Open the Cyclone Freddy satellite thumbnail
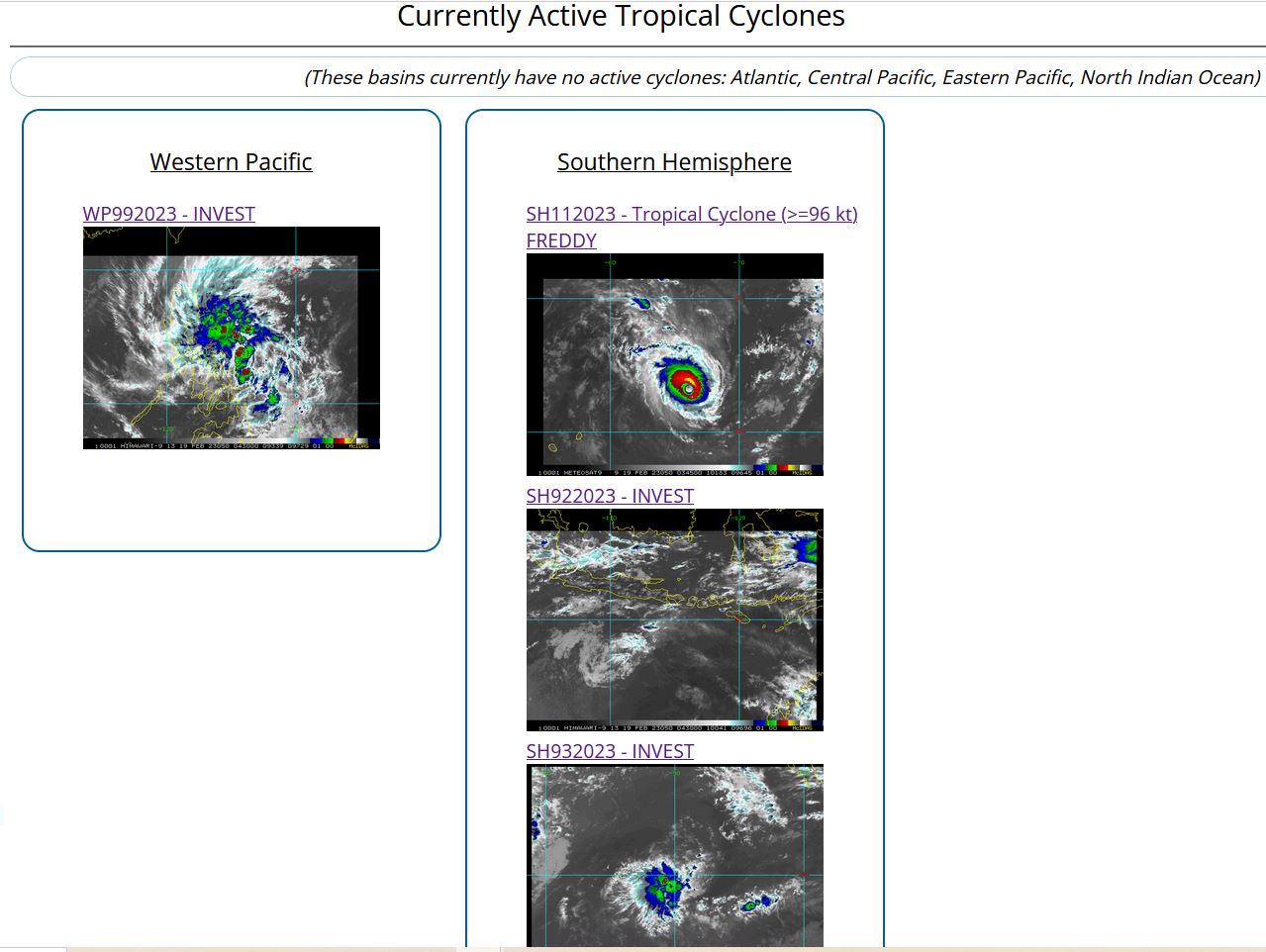 (x=674, y=363)
